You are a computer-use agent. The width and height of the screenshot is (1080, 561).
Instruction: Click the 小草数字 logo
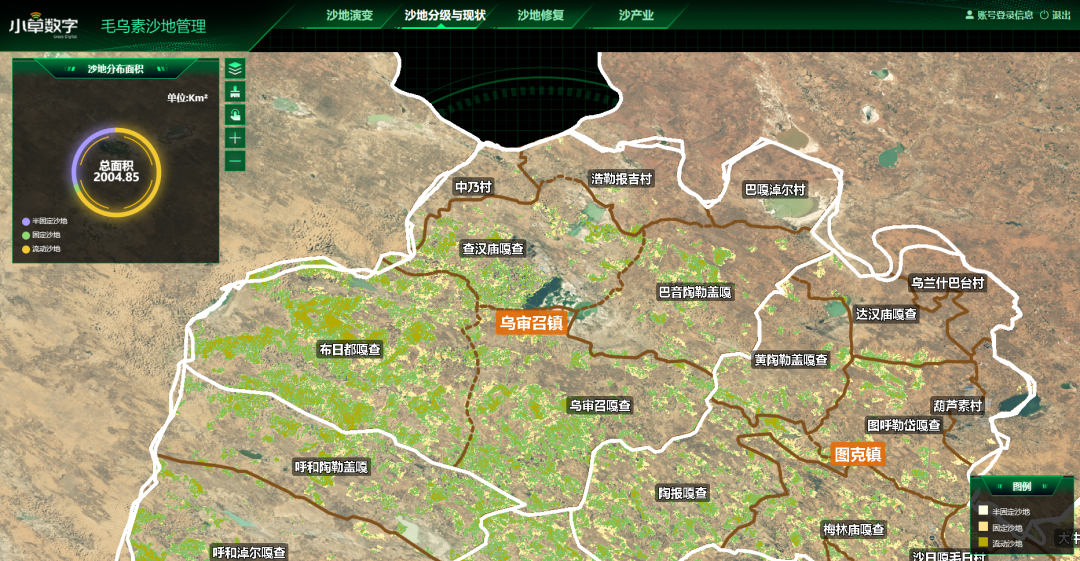pyautogui.click(x=43, y=26)
